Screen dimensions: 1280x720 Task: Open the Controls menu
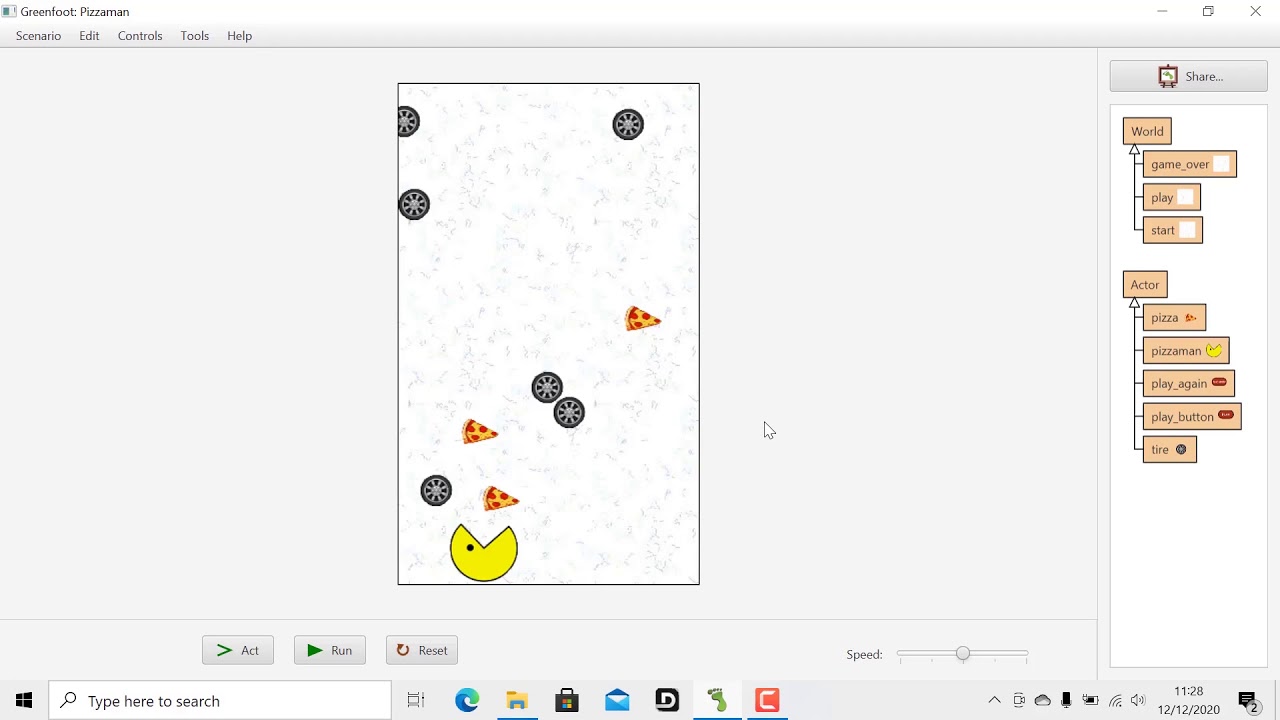coord(140,36)
